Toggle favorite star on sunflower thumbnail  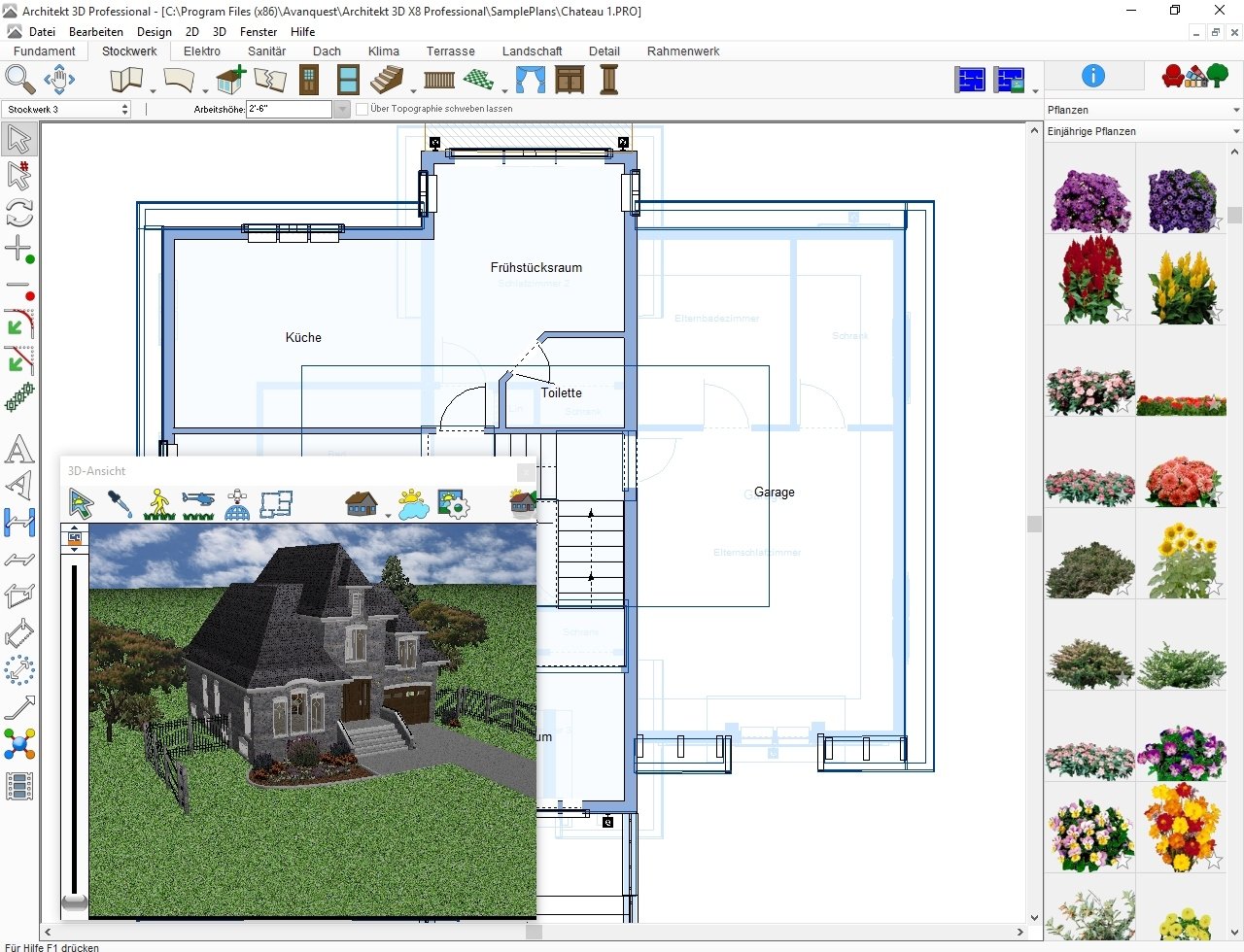point(1213,588)
